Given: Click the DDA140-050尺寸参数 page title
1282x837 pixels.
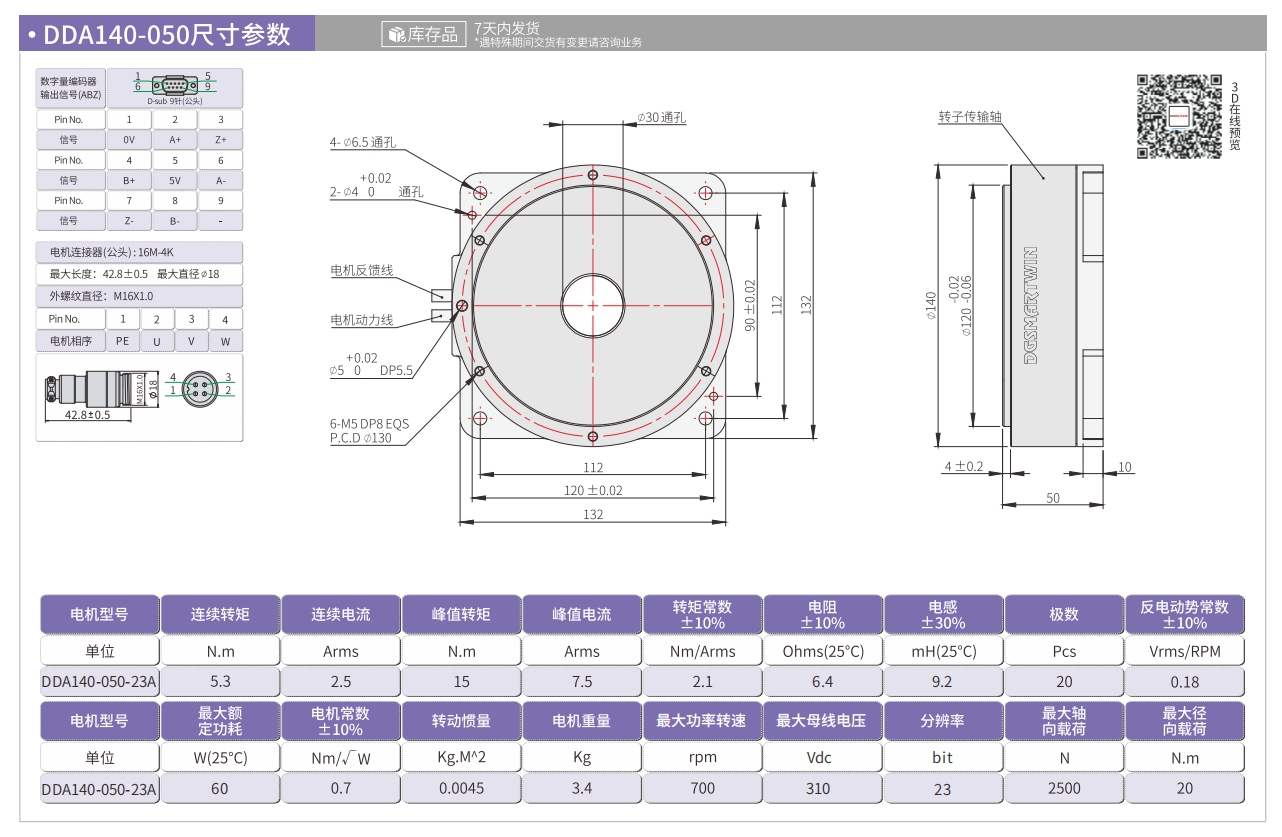Looking at the screenshot, I should (x=167, y=35).
